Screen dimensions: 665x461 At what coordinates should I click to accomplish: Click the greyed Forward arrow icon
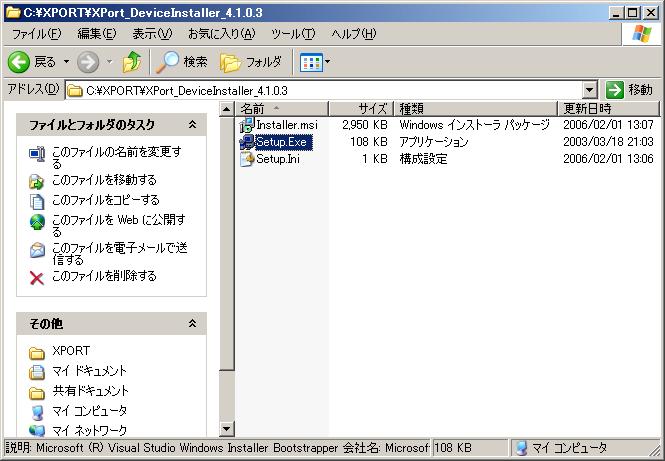point(88,62)
